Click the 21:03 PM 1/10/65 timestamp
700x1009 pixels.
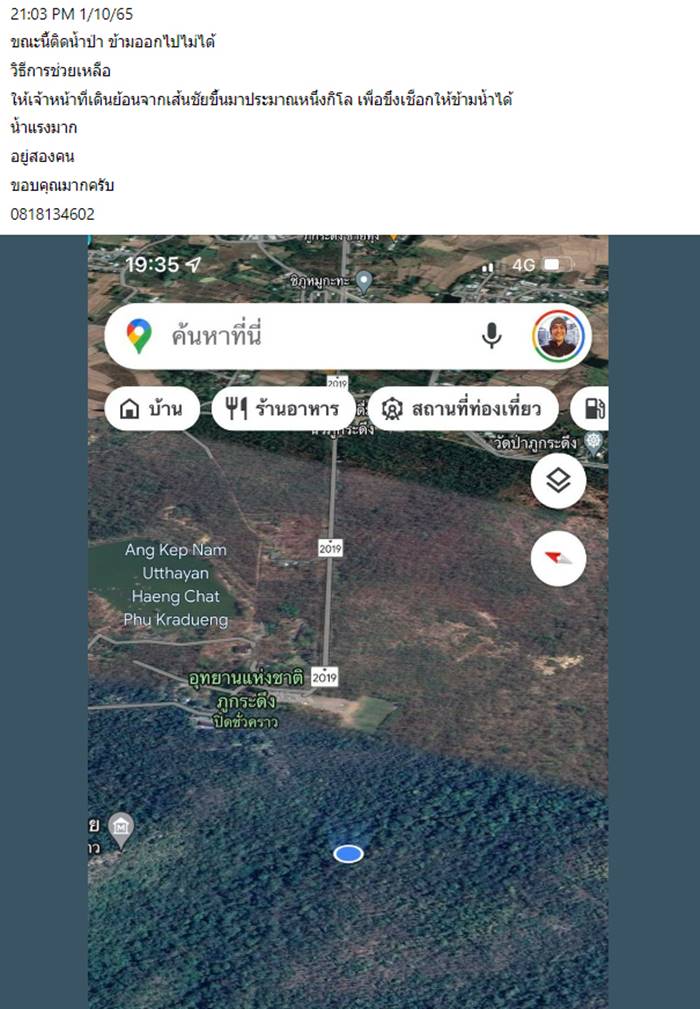[72, 14]
